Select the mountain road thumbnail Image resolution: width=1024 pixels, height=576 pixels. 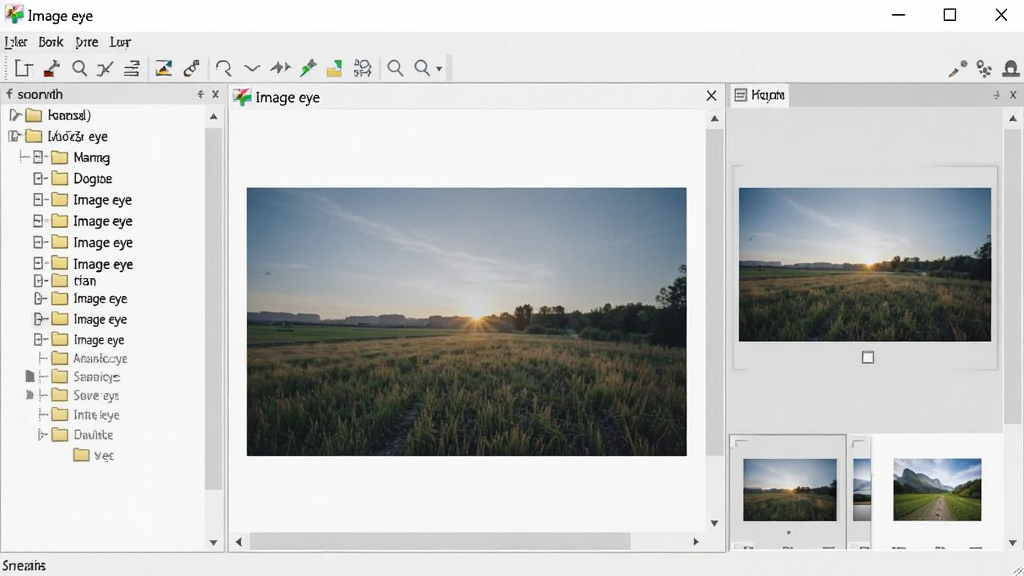937,490
